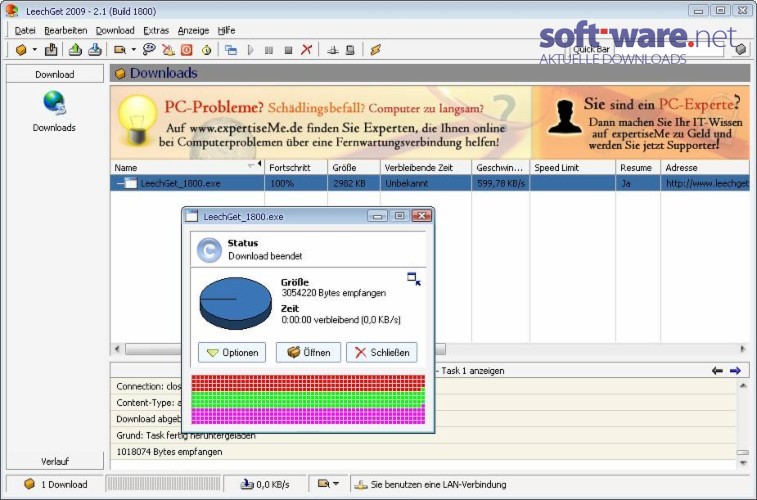Go to previous task with left arrow
Image resolution: width=757 pixels, height=500 pixels.
(x=717, y=371)
